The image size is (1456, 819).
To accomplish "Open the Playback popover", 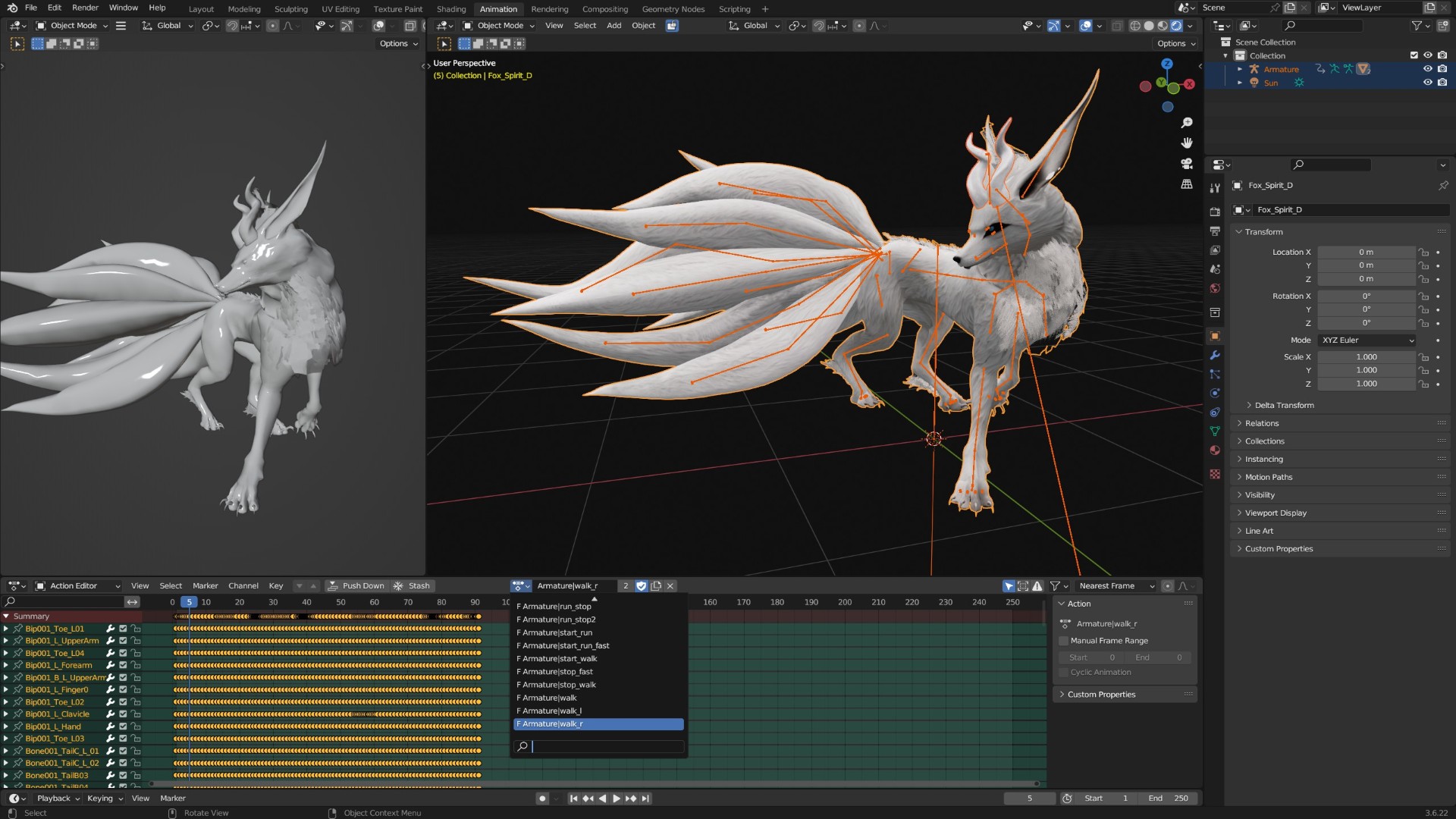I will coord(58,799).
